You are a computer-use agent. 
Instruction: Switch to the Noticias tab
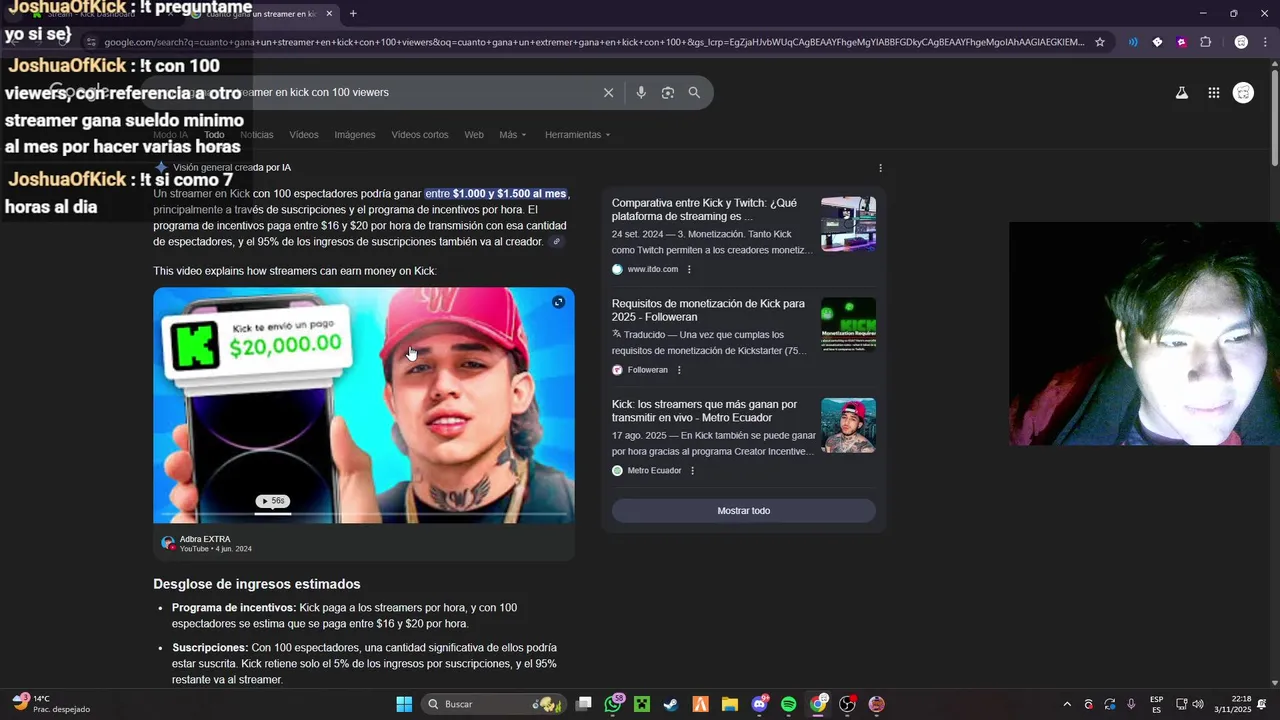coord(256,135)
